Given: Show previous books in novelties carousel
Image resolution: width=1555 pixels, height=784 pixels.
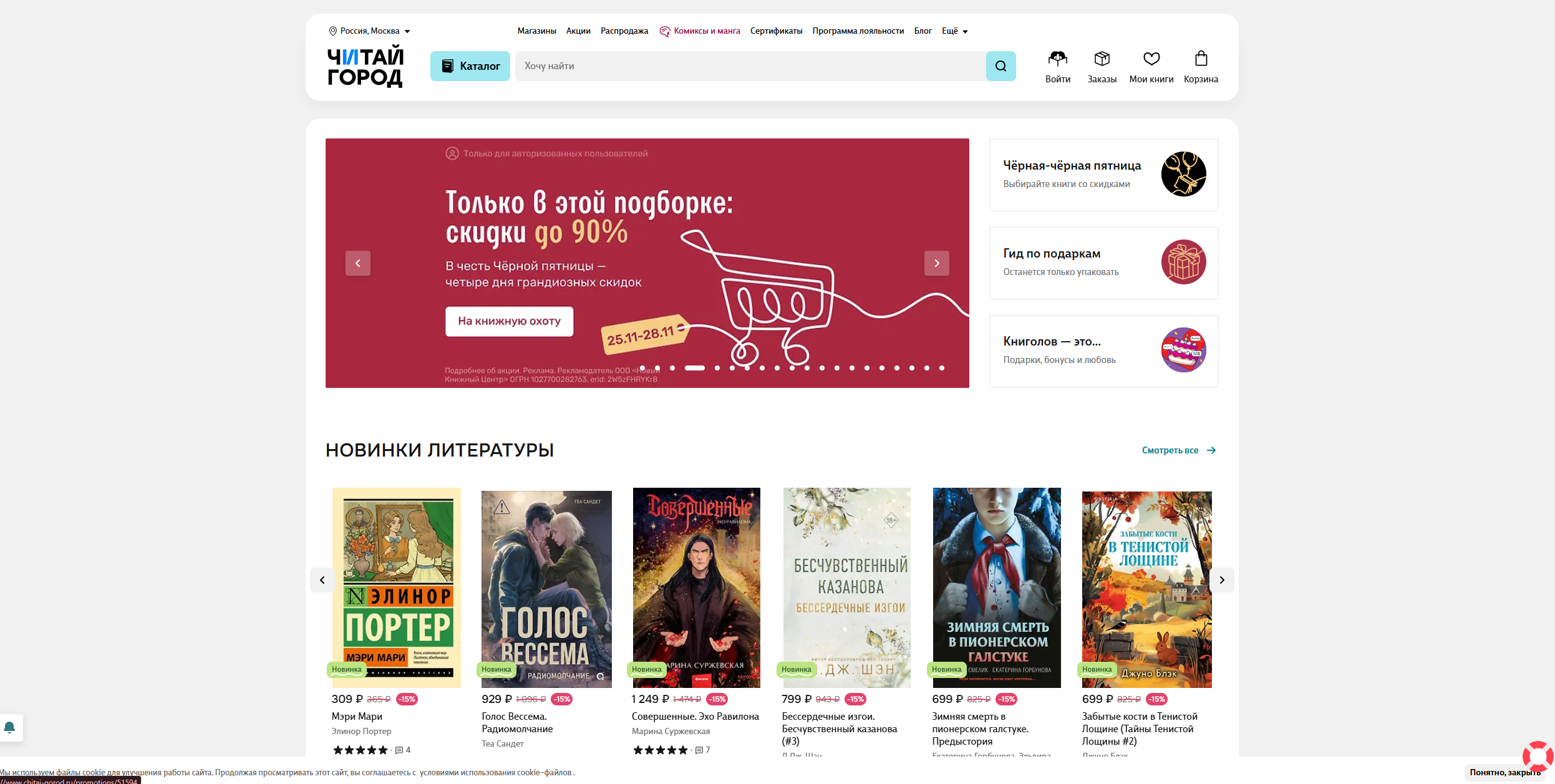Looking at the screenshot, I should coord(322,580).
